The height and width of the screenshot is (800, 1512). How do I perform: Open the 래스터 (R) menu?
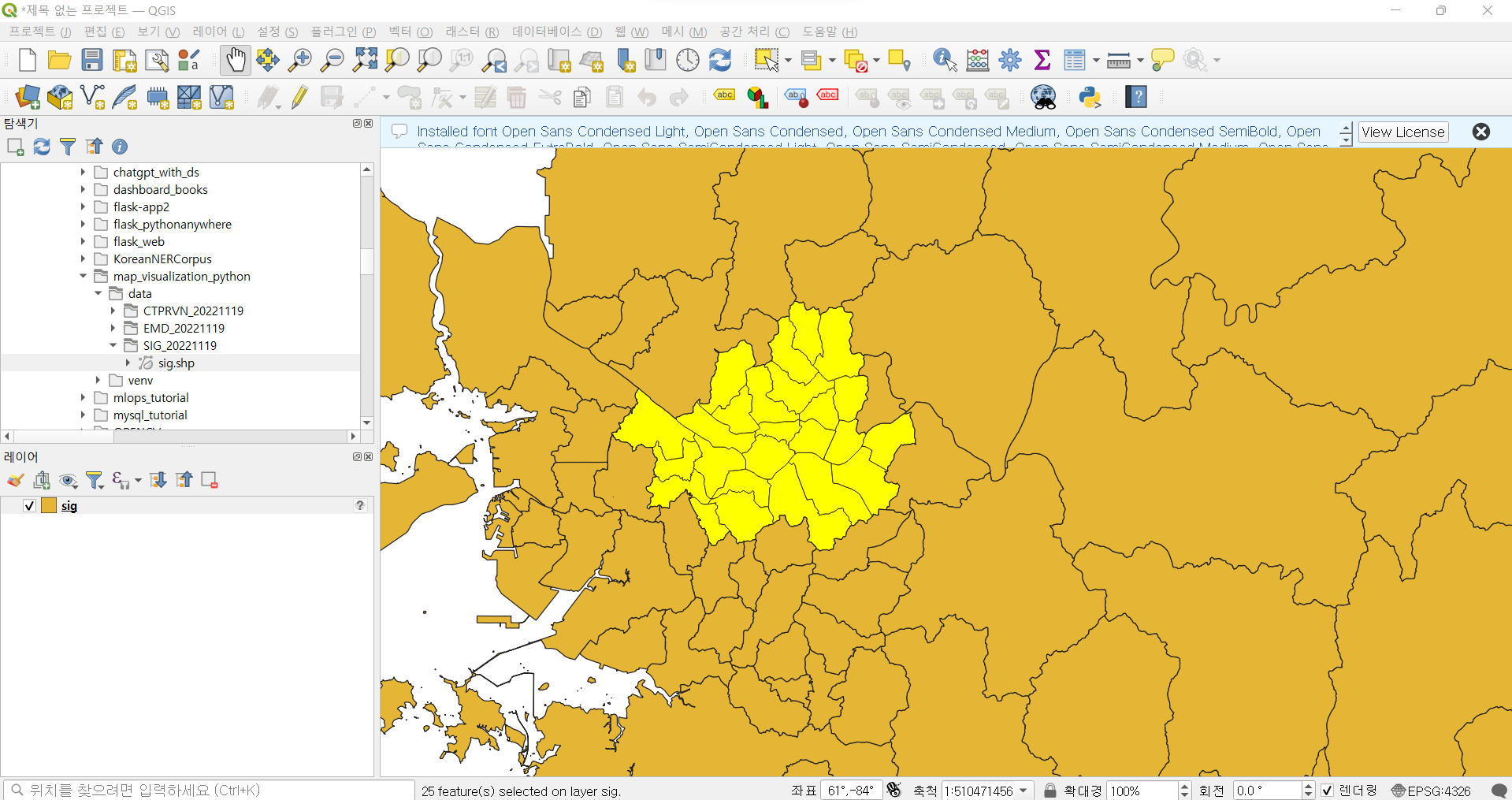pos(472,32)
